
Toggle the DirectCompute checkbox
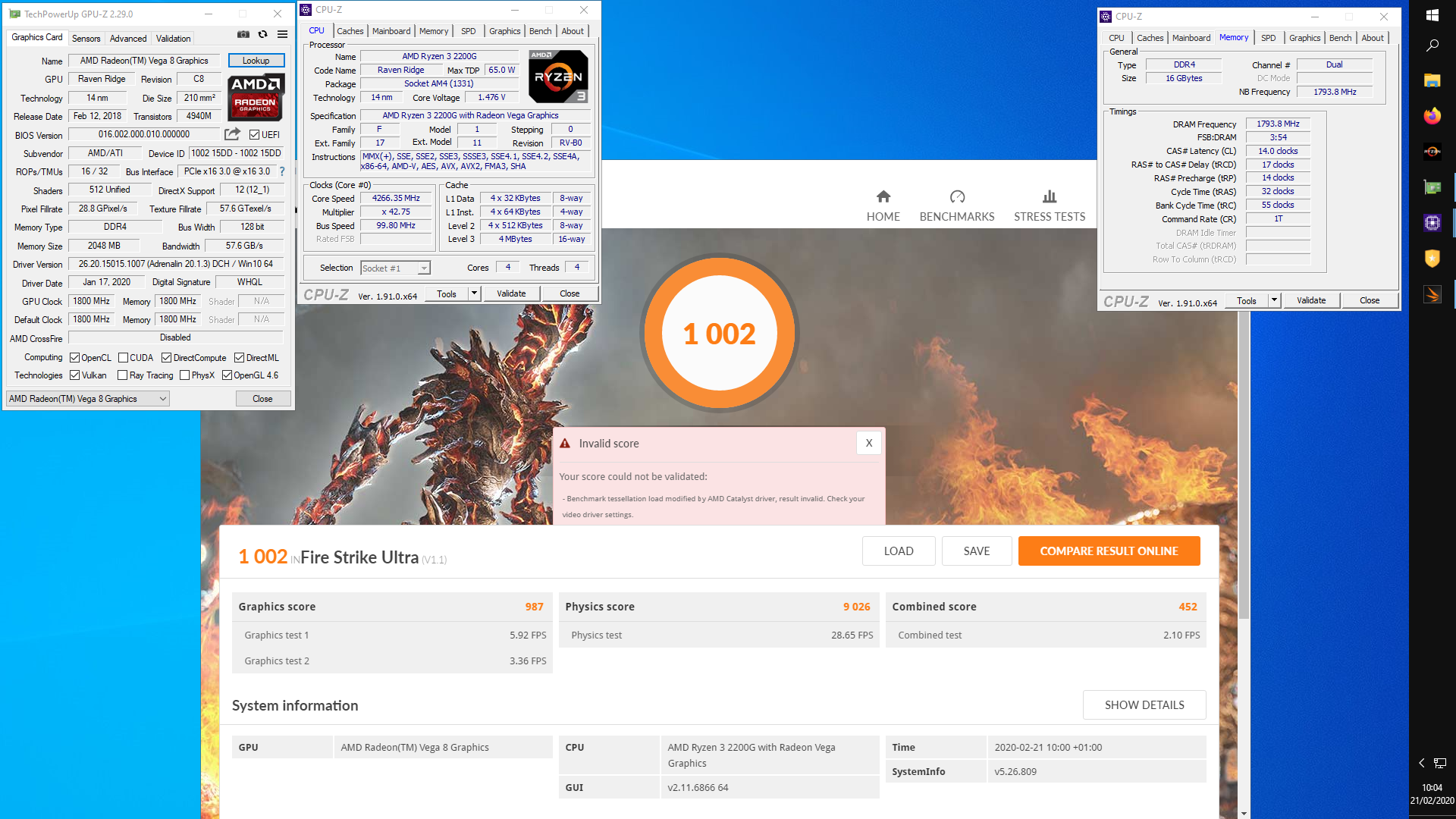[x=167, y=358]
